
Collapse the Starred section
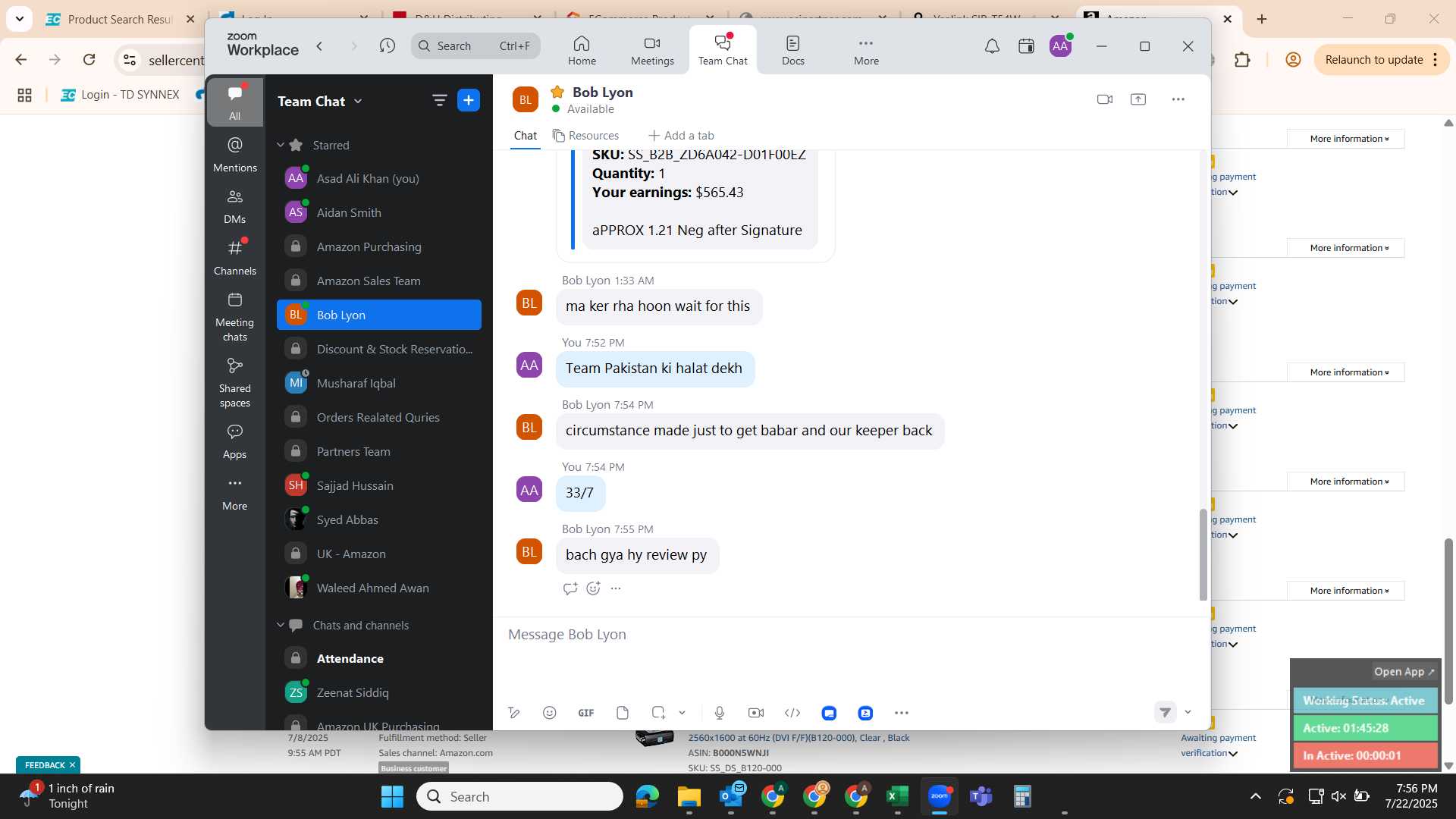281,145
